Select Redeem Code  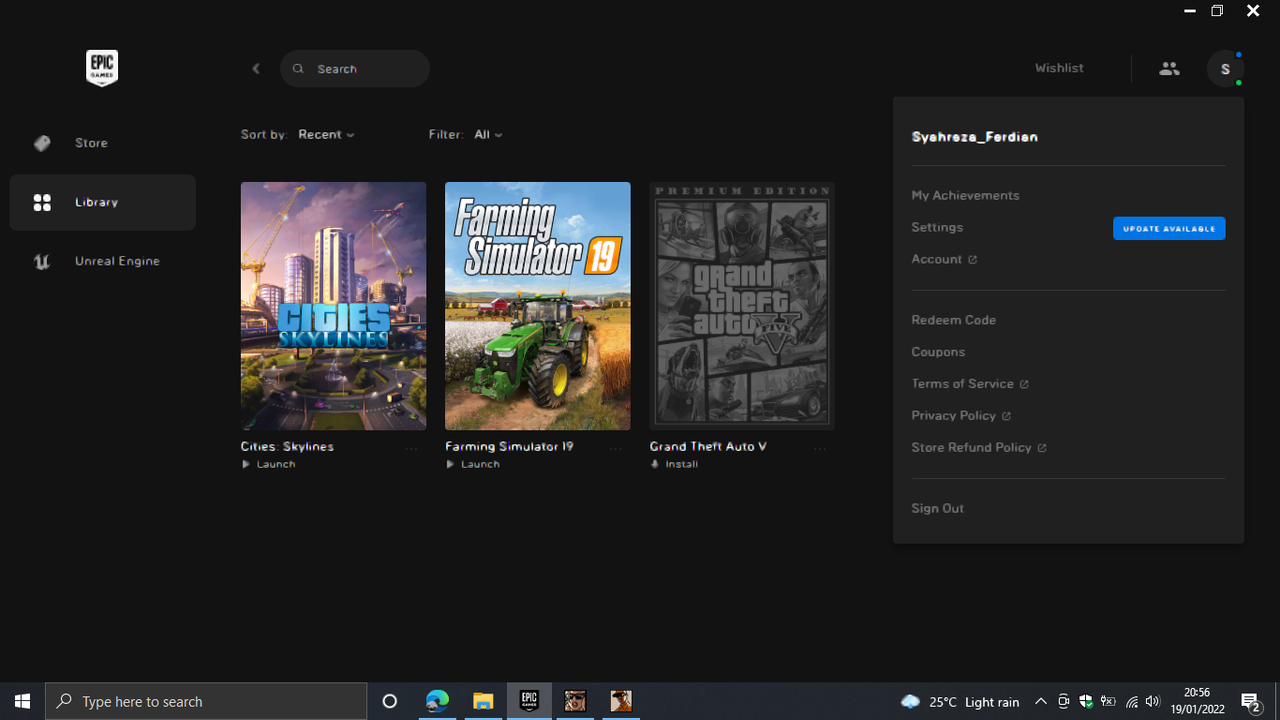953,320
